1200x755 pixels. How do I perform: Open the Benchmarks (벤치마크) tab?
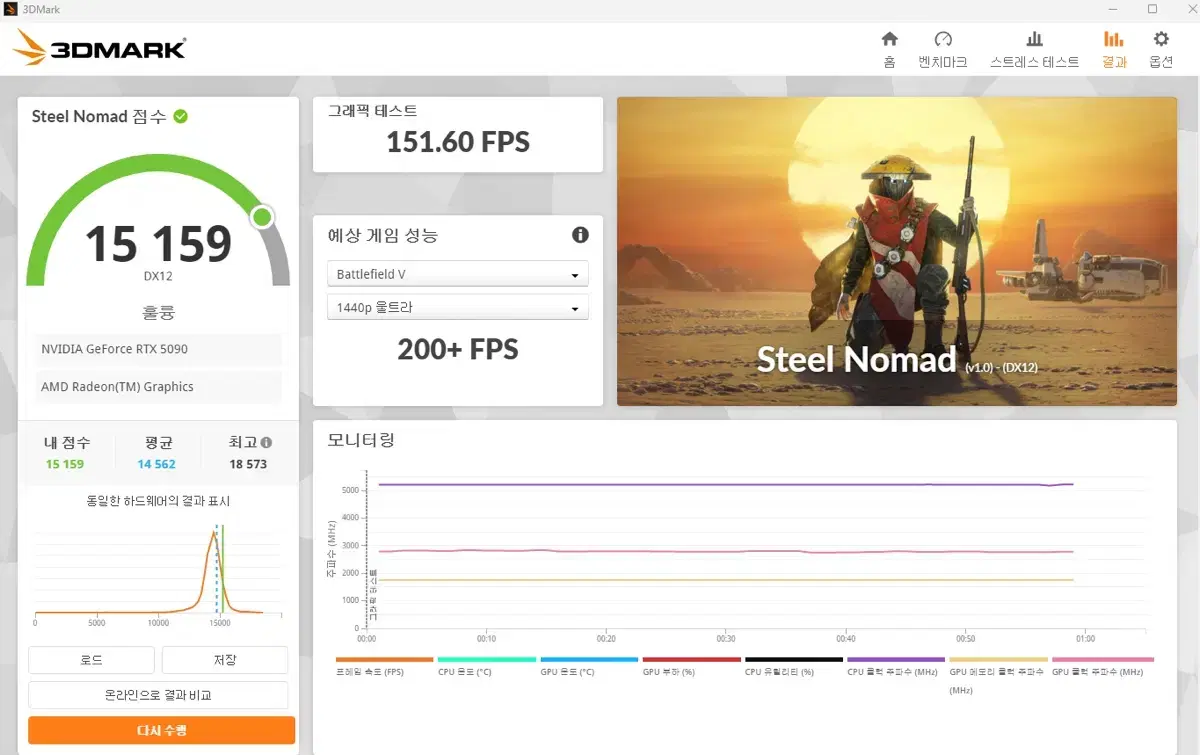pyautogui.click(x=943, y=49)
